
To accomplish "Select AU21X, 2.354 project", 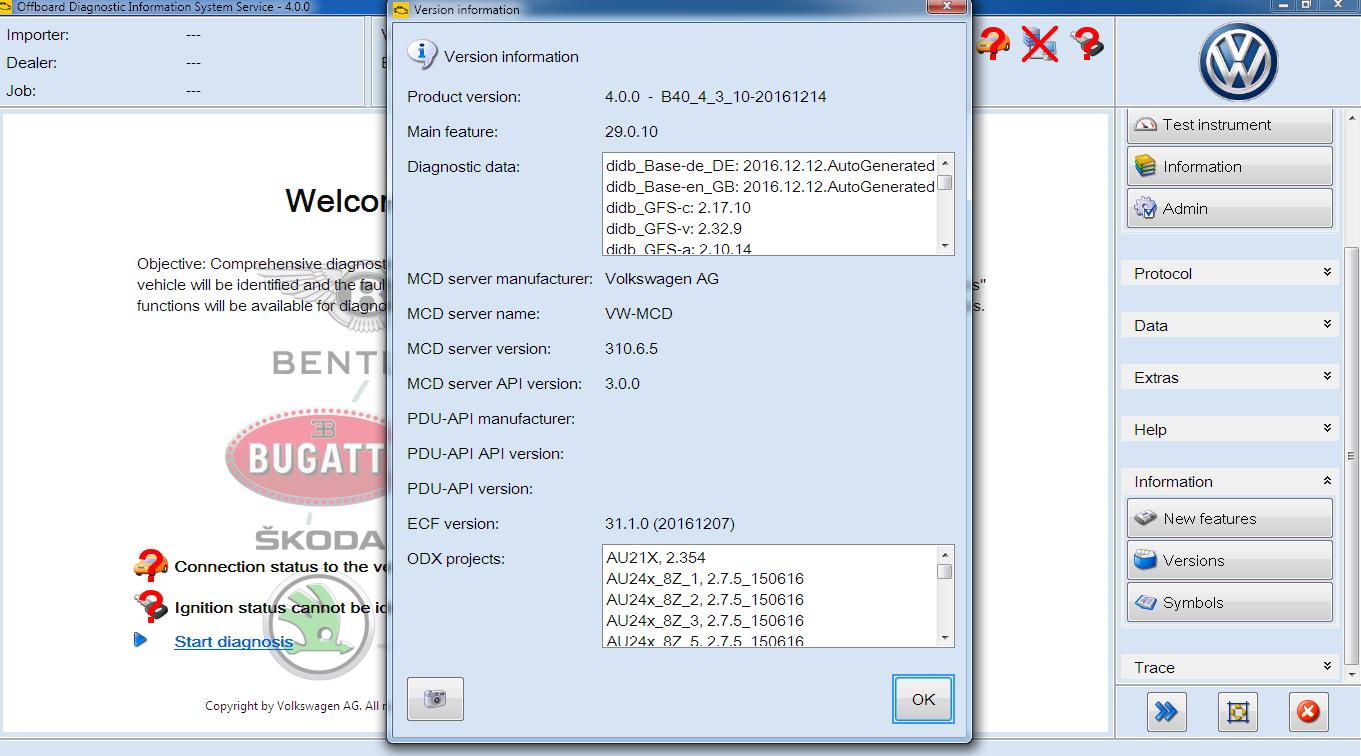I will [x=656, y=558].
